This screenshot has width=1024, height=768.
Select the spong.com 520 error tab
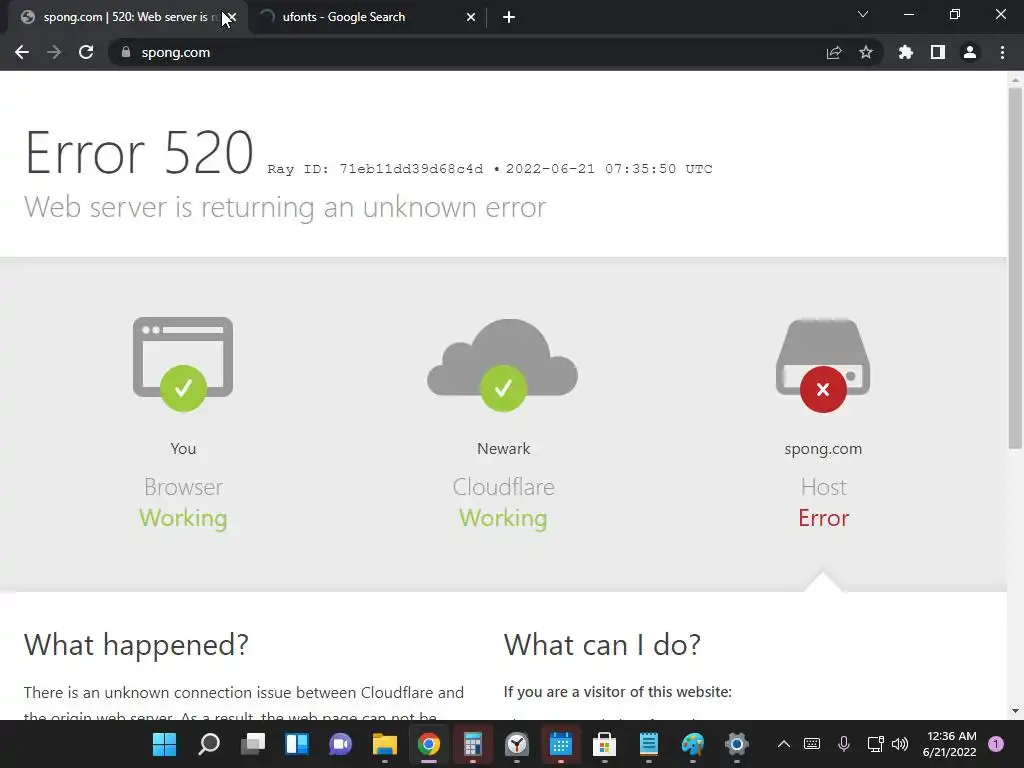pyautogui.click(x=124, y=17)
